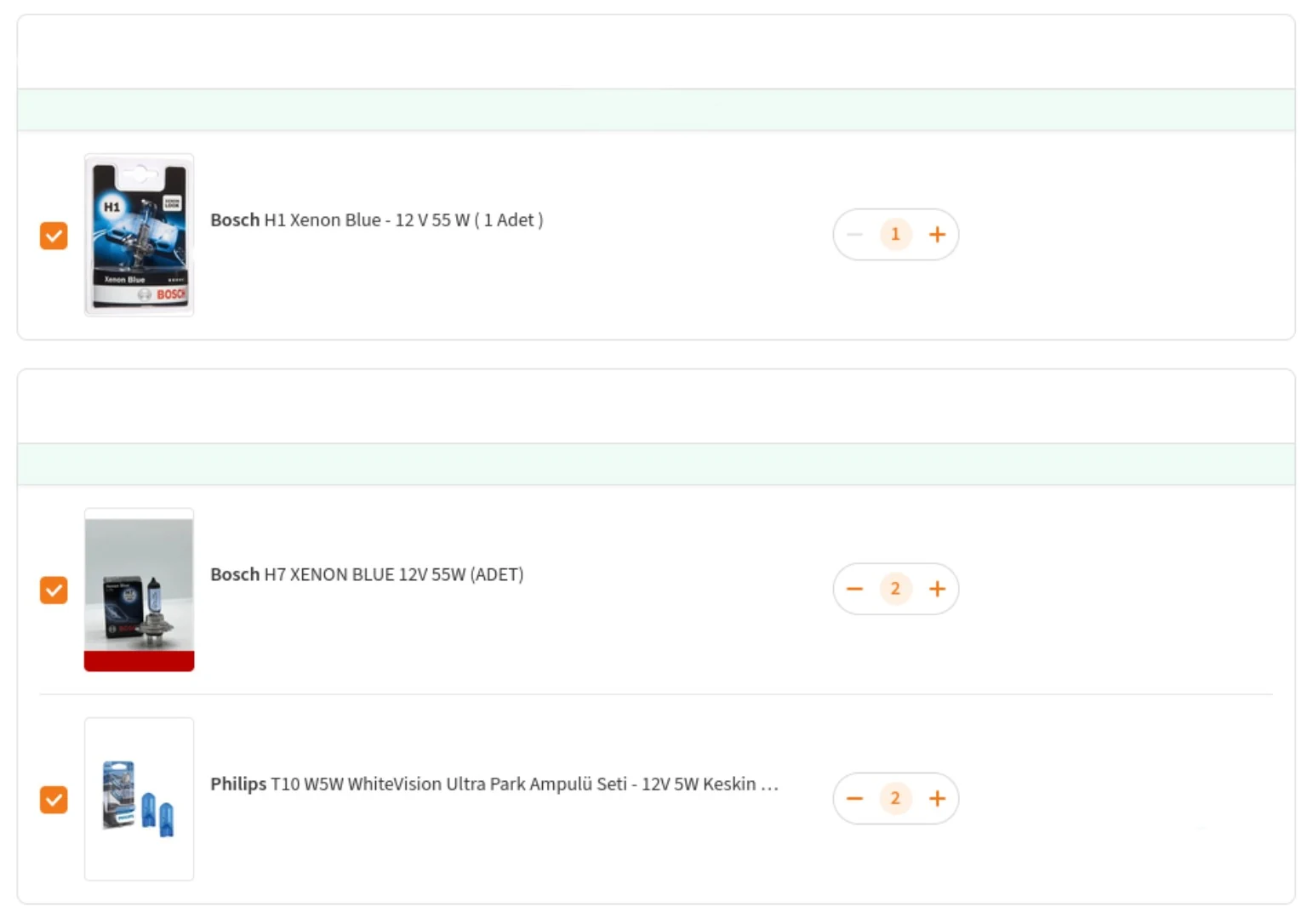The width and height of the screenshot is (1307, 924).
Task: Uncheck the Philips T10 W5W item checkbox
Action: [x=54, y=799]
